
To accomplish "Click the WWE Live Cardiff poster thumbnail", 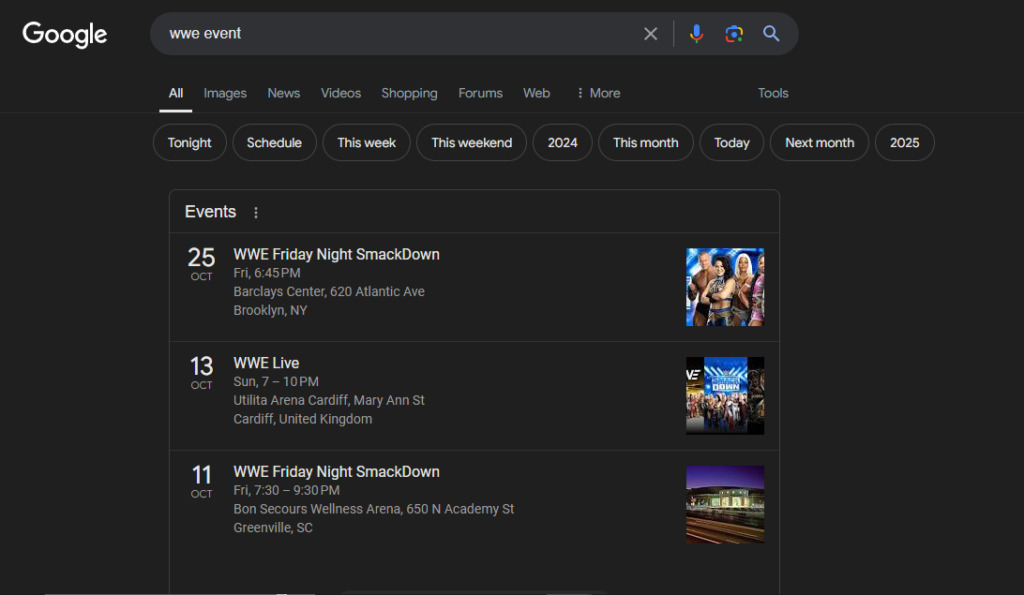I will (x=725, y=396).
